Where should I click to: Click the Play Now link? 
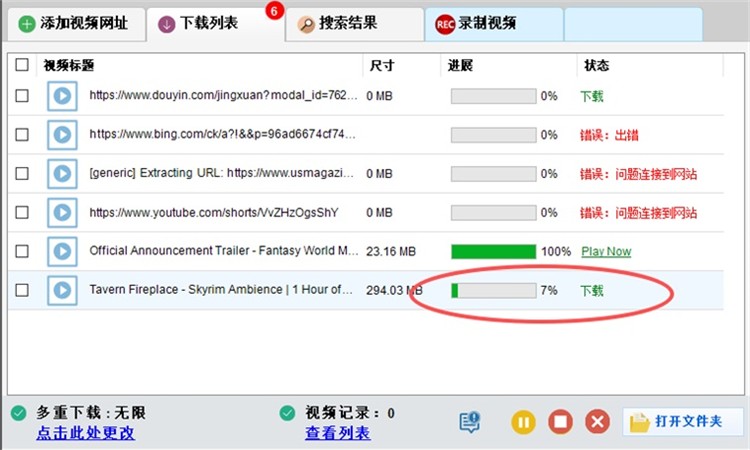point(606,252)
